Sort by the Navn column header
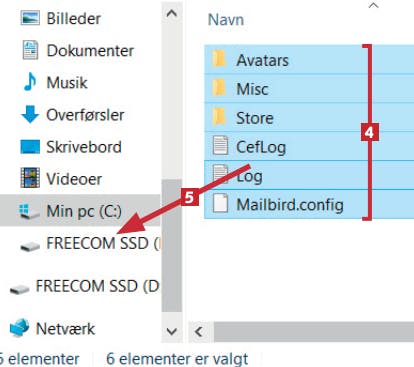The width and height of the screenshot is (414, 367). point(226,20)
